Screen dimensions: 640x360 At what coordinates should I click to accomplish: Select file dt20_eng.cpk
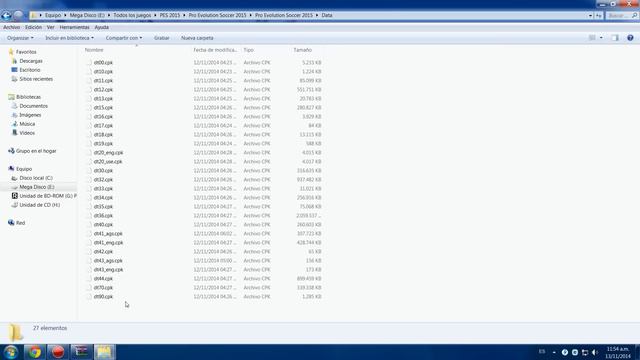[x=108, y=152]
